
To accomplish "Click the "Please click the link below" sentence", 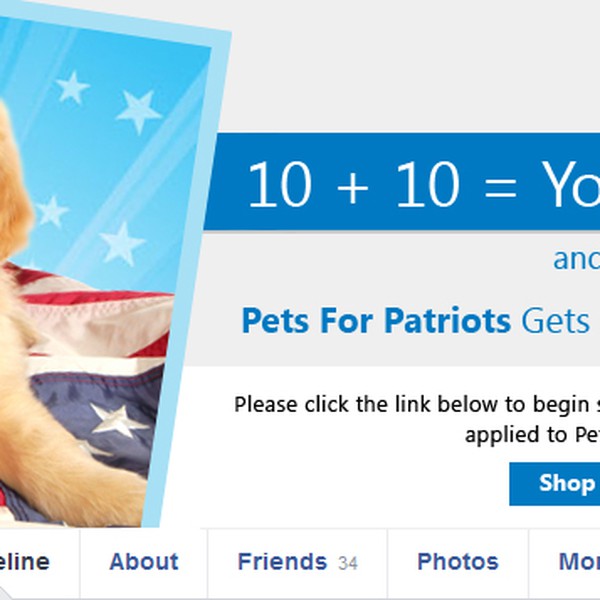I will pos(417,404).
